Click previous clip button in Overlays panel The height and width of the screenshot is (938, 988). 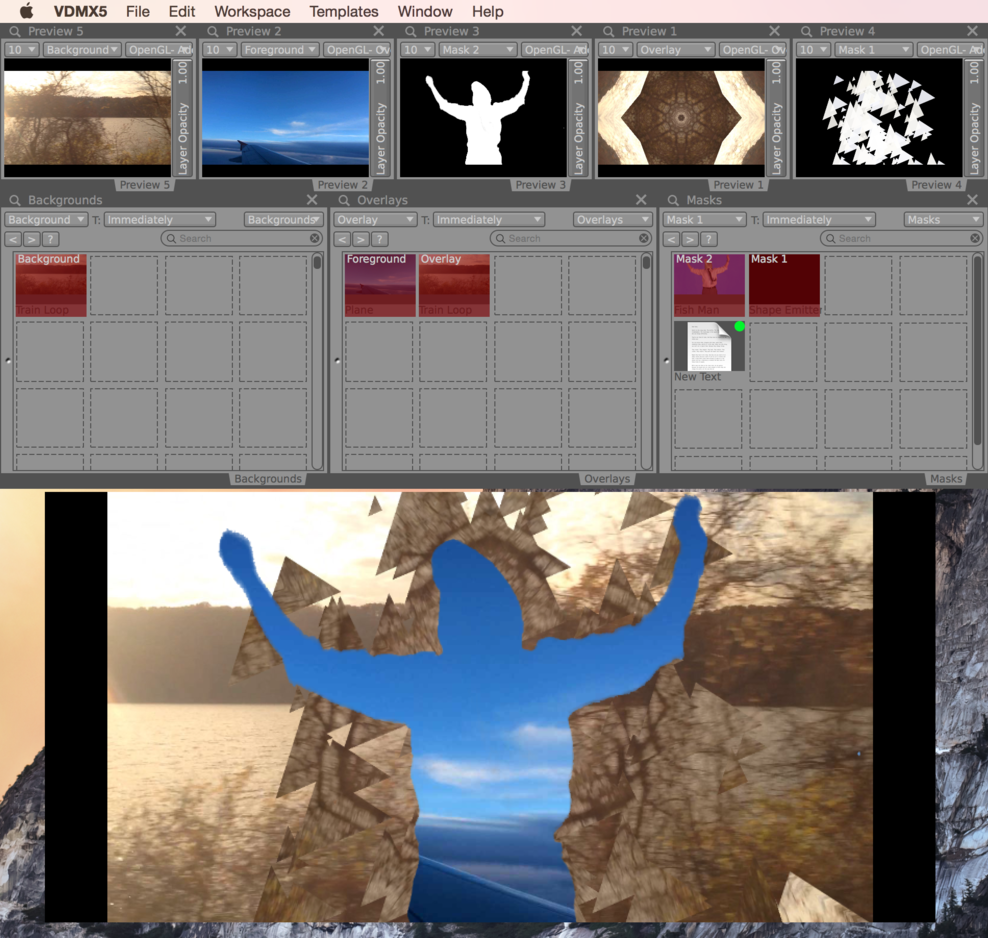(x=342, y=239)
